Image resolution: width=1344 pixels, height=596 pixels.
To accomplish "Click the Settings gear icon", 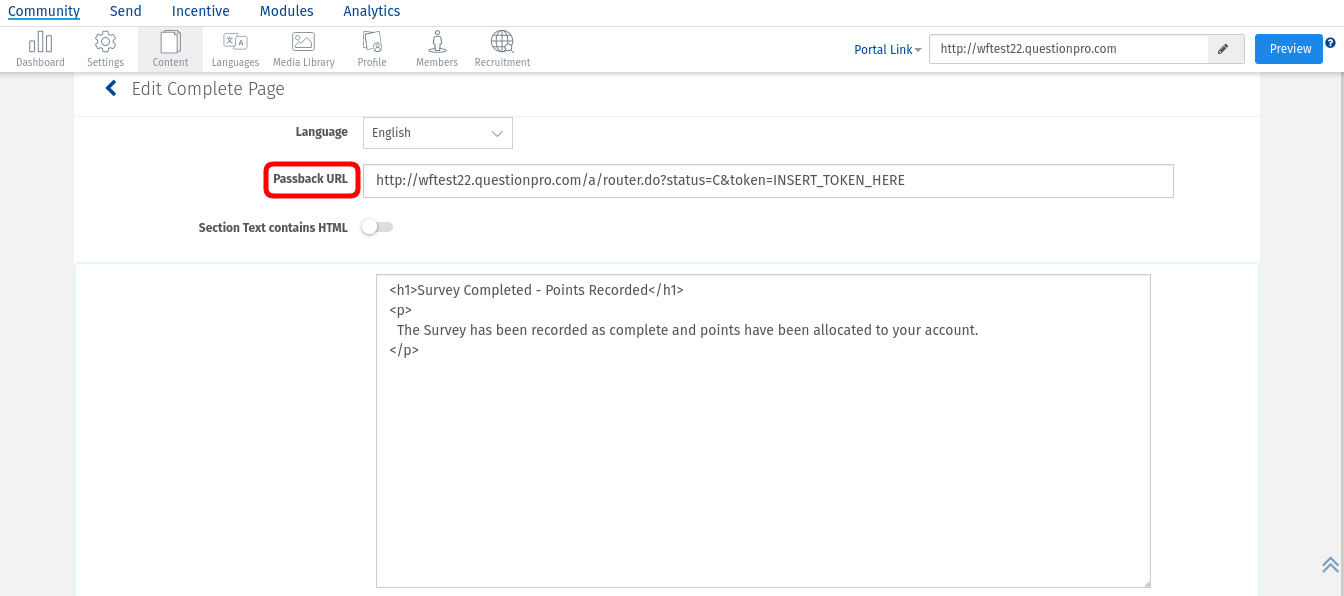I will click(105, 43).
